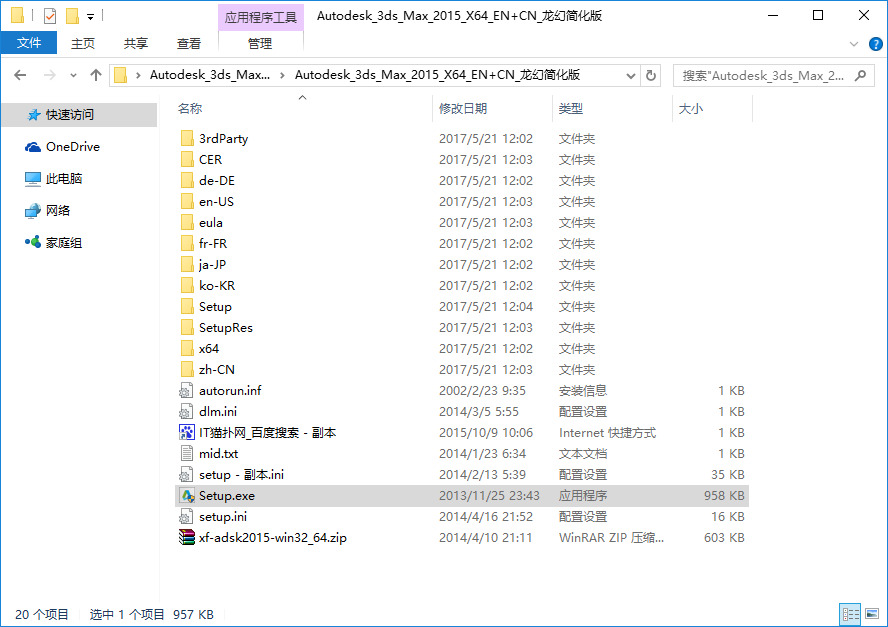Click the Internet 快捷方式 type cell
This screenshot has height=627, width=888.
pos(607,433)
